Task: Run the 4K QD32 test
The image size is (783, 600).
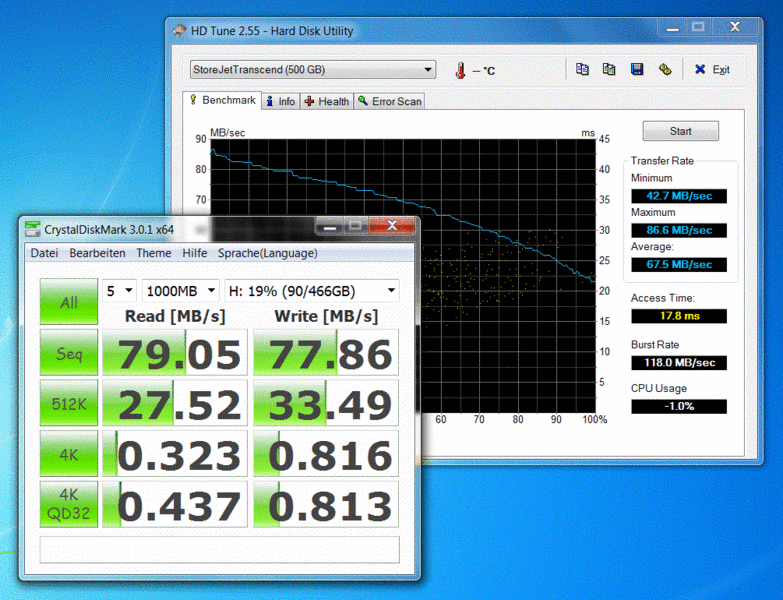Action: click(69, 504)
